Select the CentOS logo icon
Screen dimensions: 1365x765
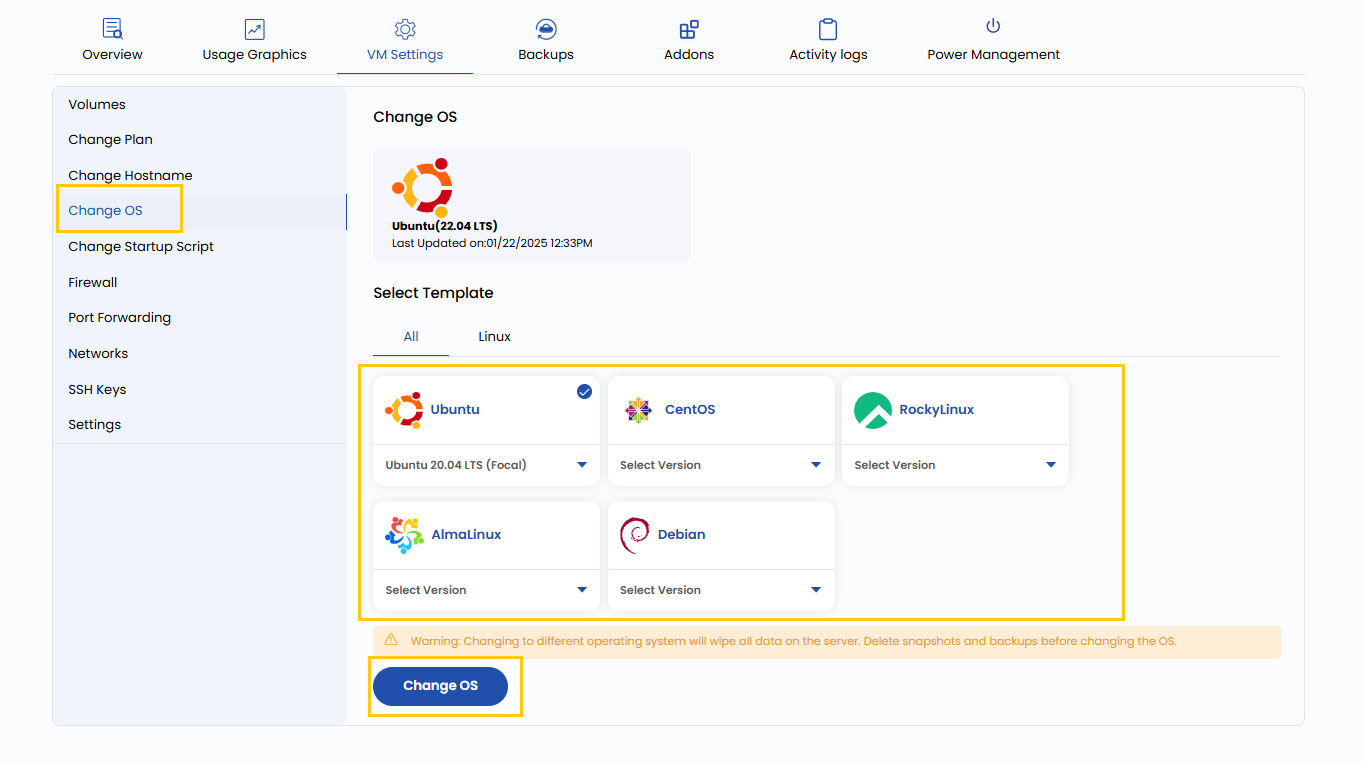(638, 410)
